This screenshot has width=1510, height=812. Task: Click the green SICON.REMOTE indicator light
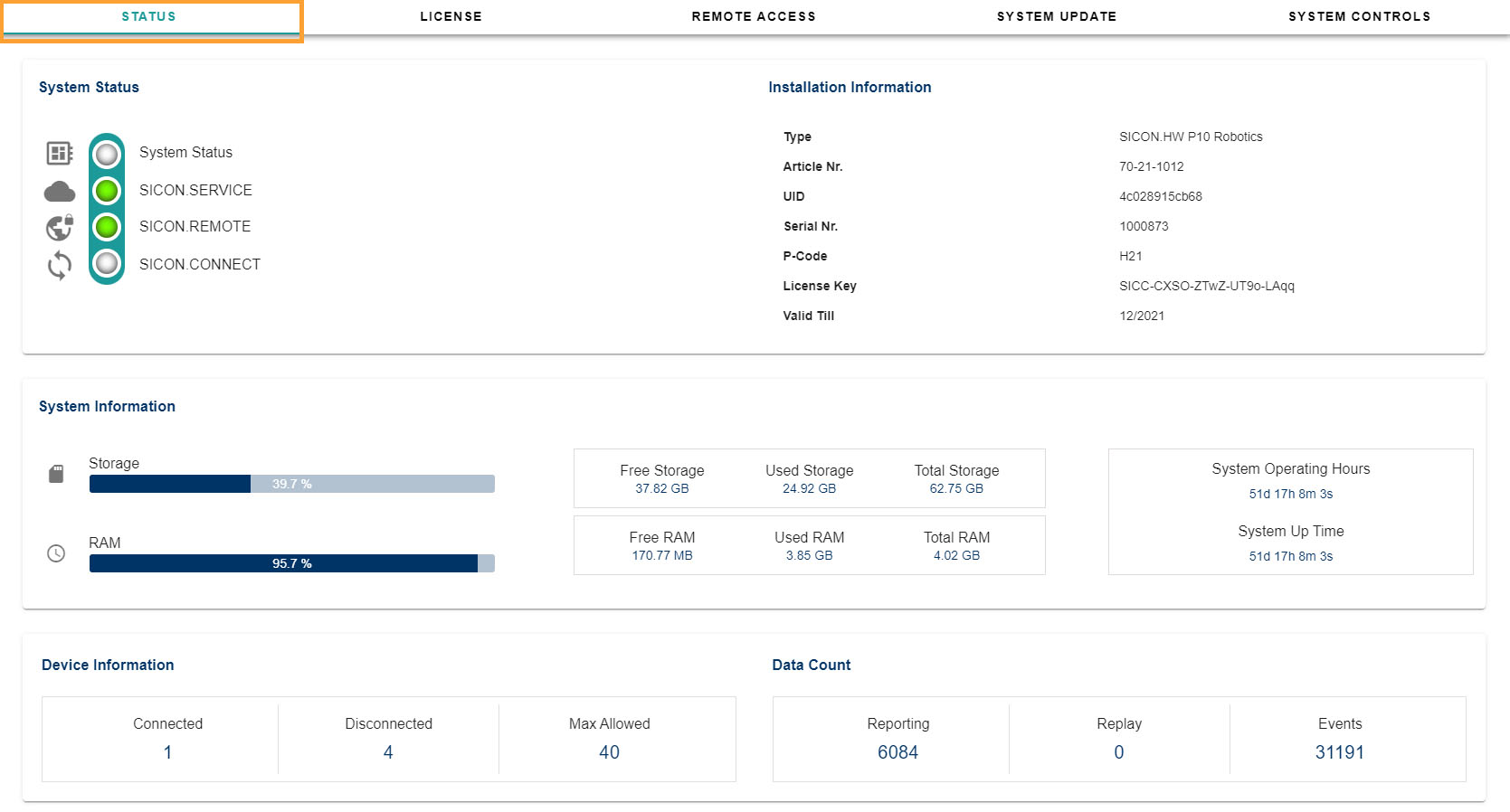pos(107,226)
